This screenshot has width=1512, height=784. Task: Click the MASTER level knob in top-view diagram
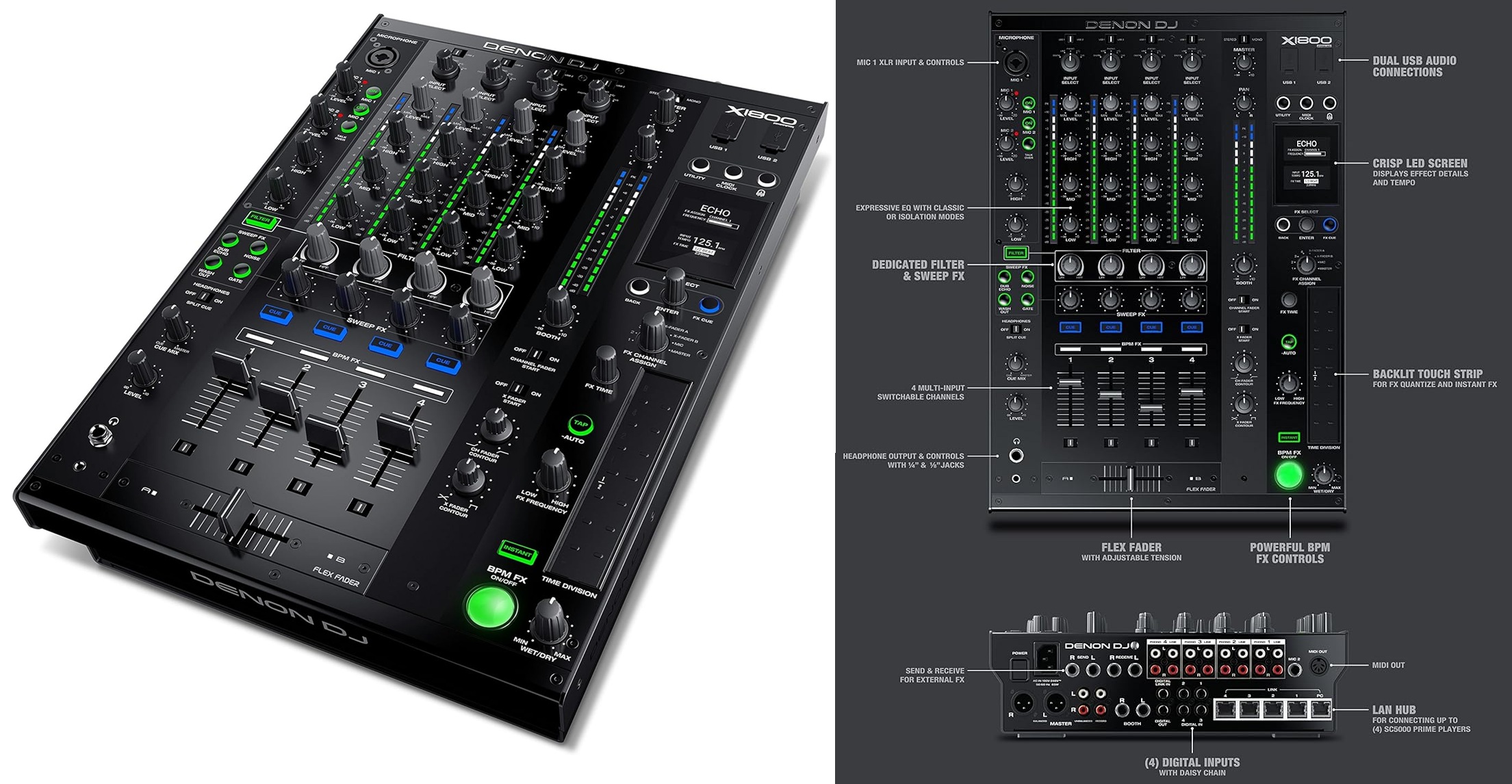[x=1244, y=64]
